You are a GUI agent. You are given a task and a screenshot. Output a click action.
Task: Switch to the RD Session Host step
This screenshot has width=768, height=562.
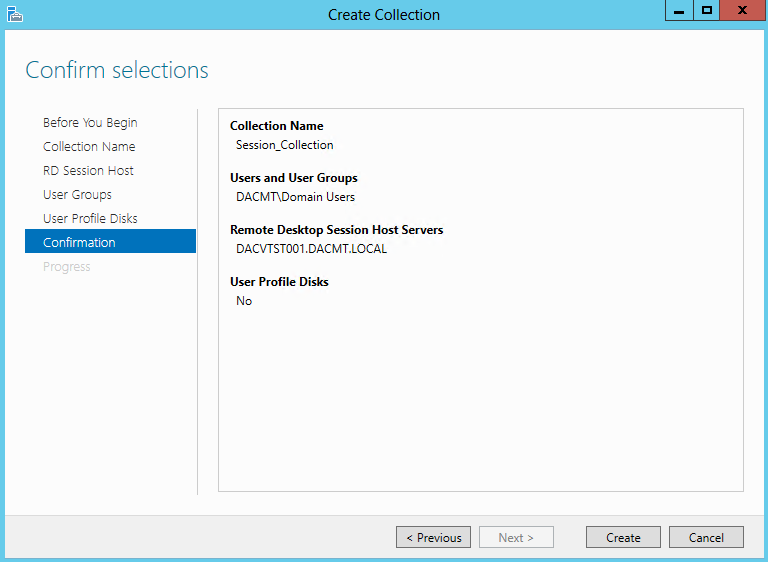point(88,171)
